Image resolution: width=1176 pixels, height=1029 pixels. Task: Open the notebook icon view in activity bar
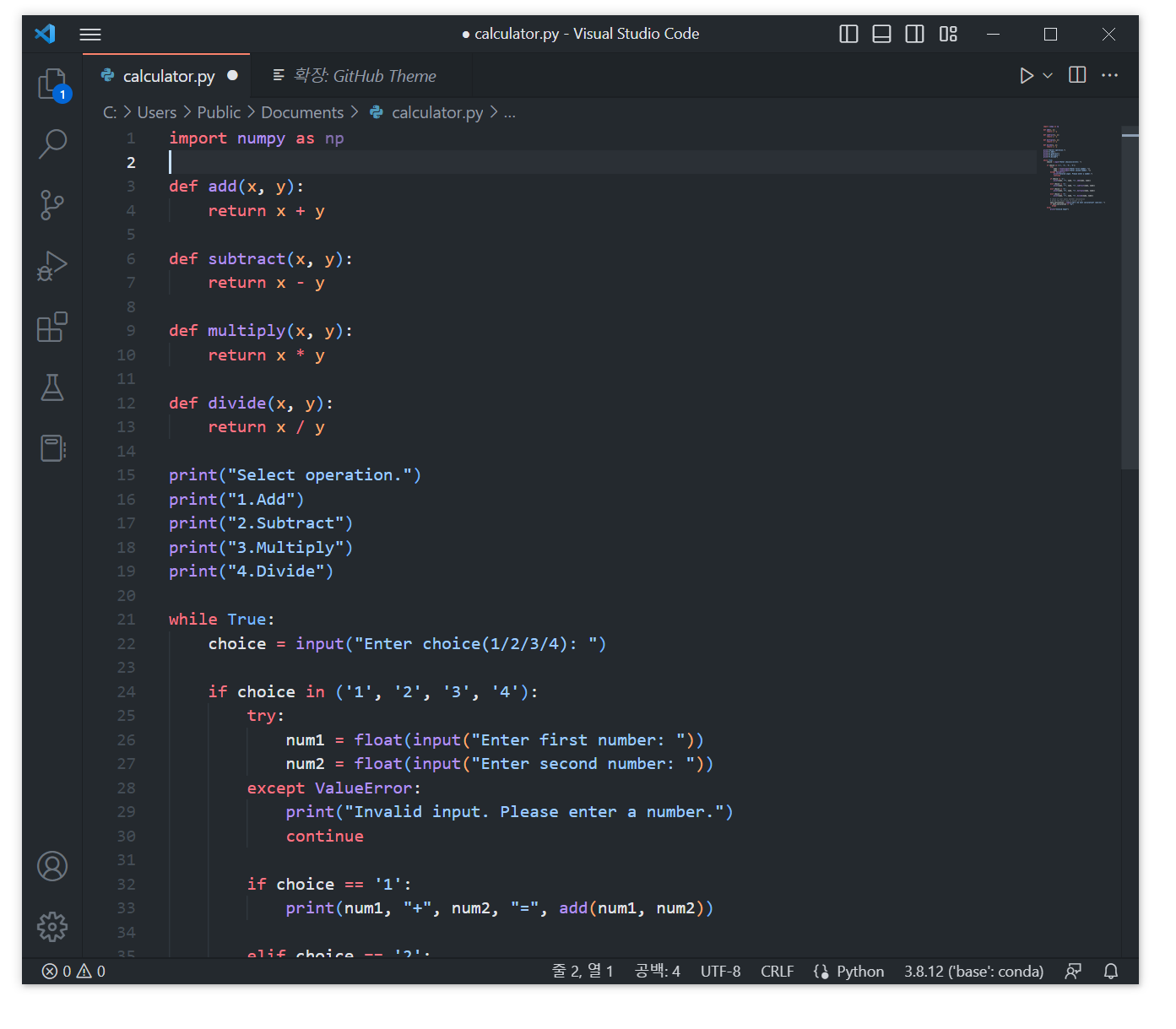tap(52, 448)
